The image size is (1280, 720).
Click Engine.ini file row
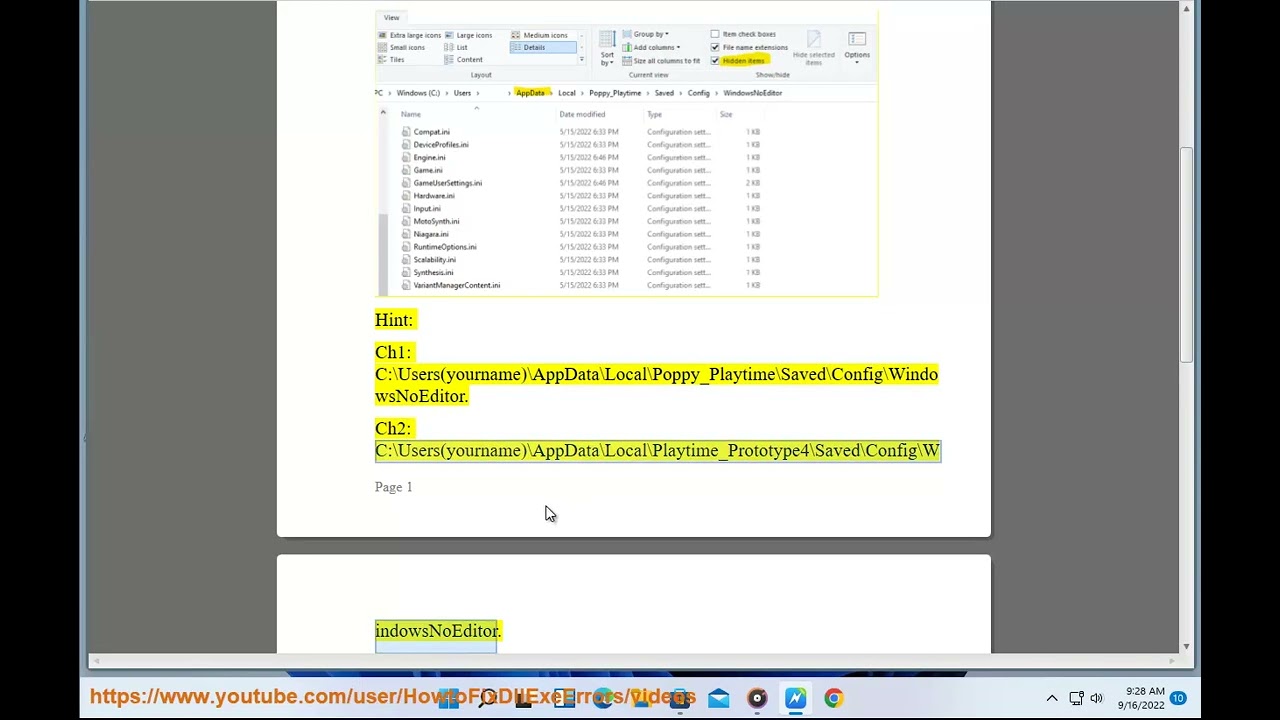click(581, 157)
